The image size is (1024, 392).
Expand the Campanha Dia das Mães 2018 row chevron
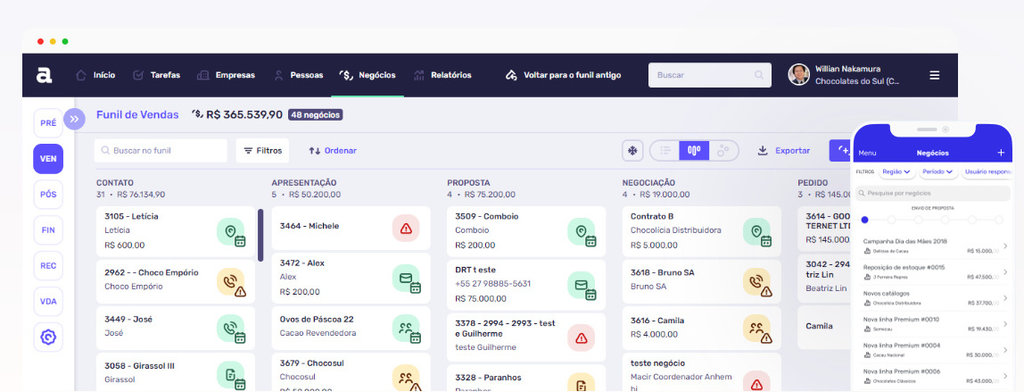point(1005,246)
